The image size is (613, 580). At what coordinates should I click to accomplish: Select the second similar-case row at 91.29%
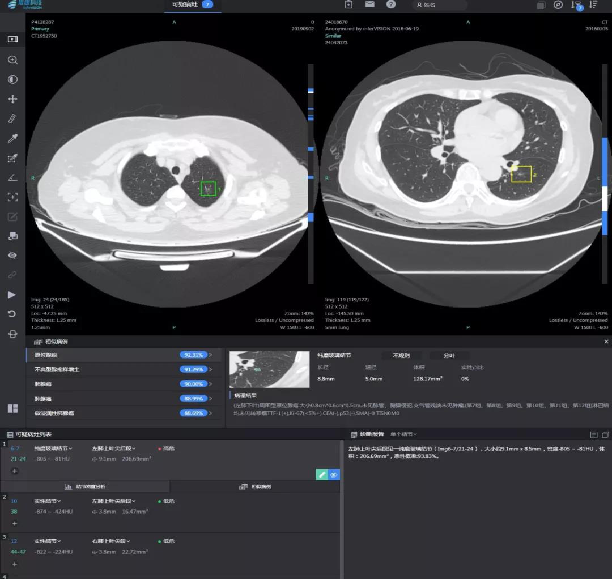tap(119, 369)
